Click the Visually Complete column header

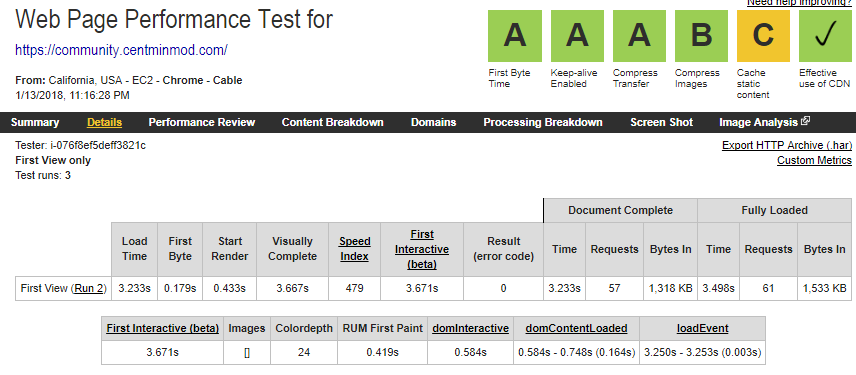pos(293,249)
